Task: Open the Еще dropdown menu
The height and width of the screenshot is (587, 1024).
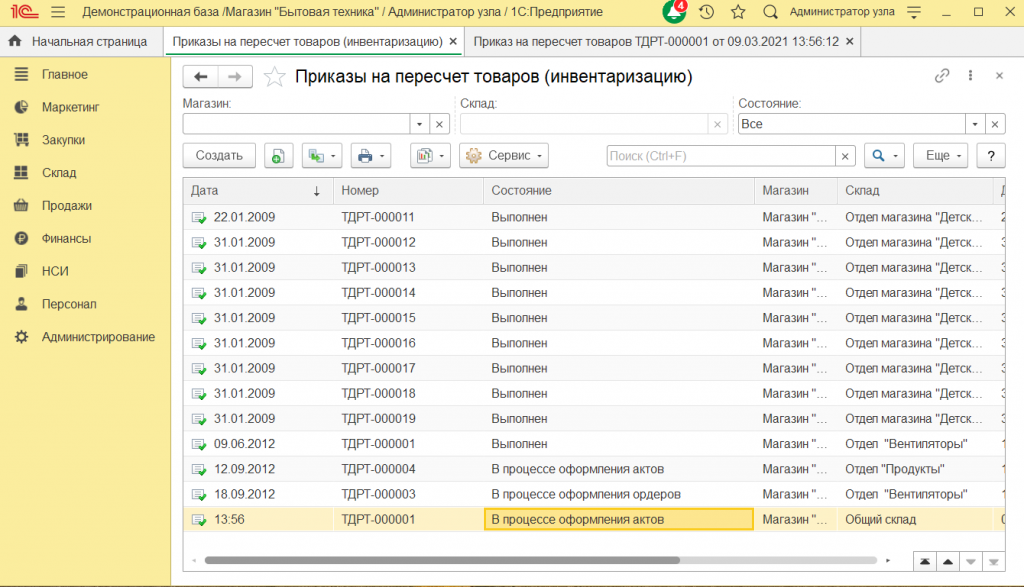Action: [x=940, y=155]
